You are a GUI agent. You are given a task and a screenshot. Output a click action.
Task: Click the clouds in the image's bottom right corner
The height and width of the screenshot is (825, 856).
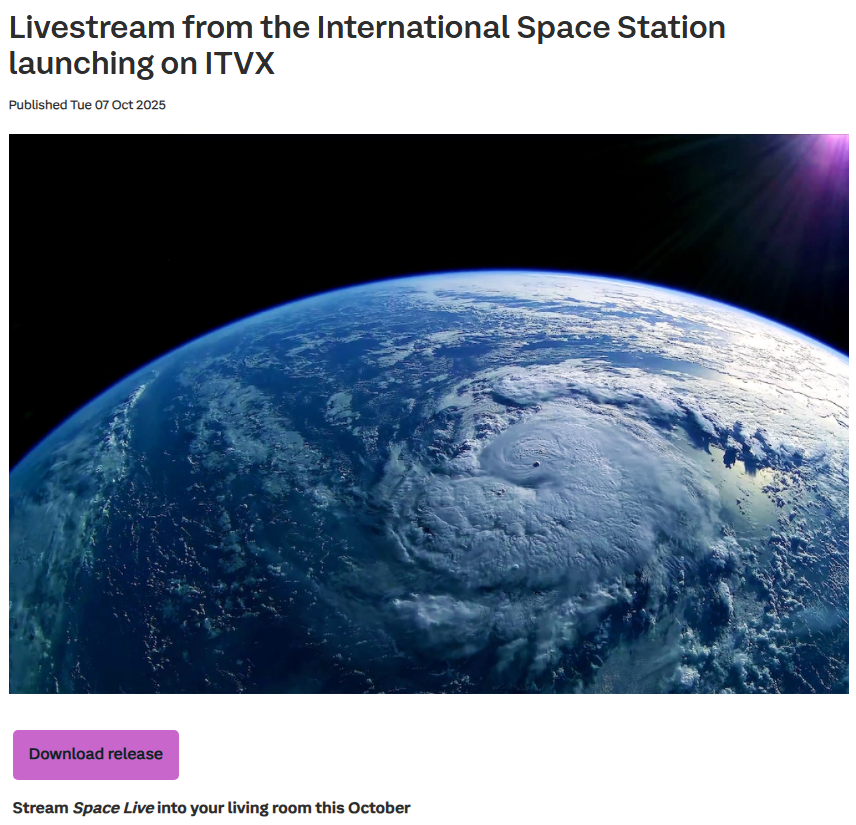(790, 650)
